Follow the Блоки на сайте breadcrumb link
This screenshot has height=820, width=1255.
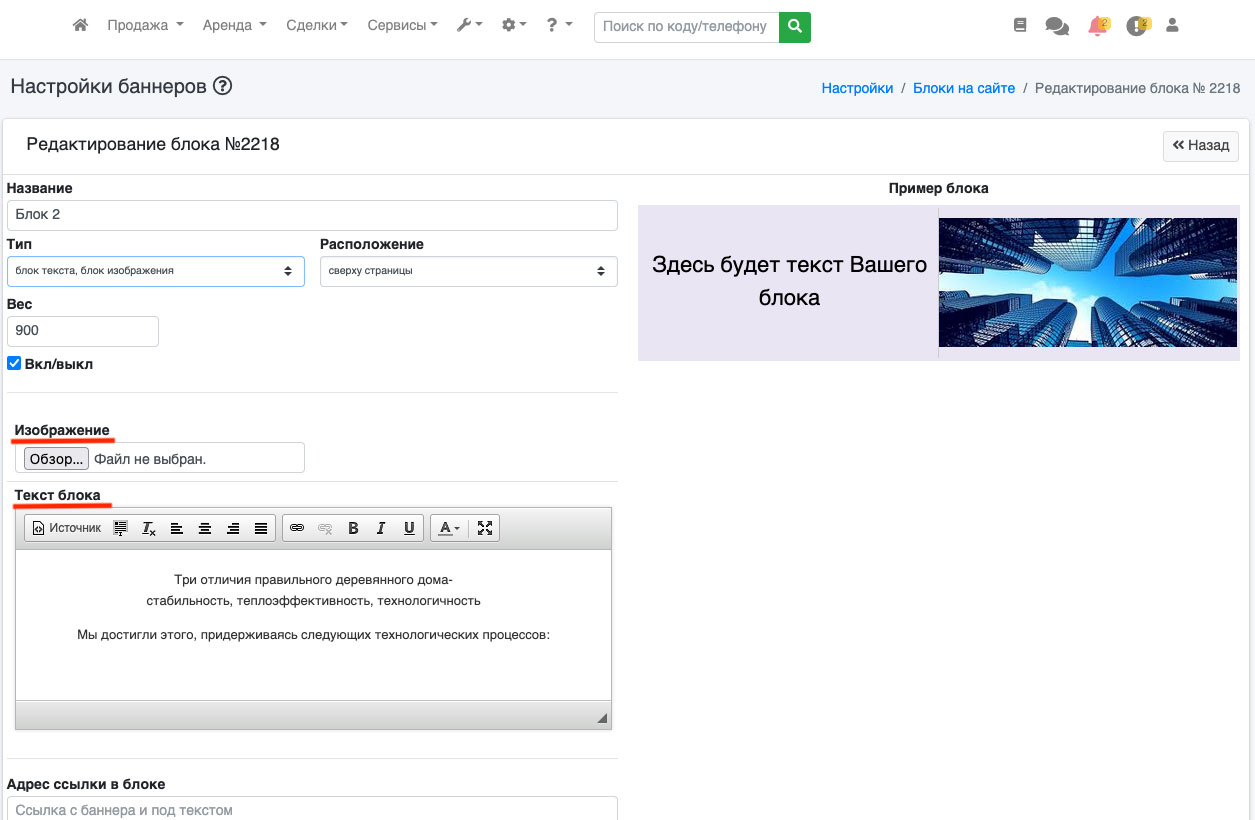click(964, 88)
